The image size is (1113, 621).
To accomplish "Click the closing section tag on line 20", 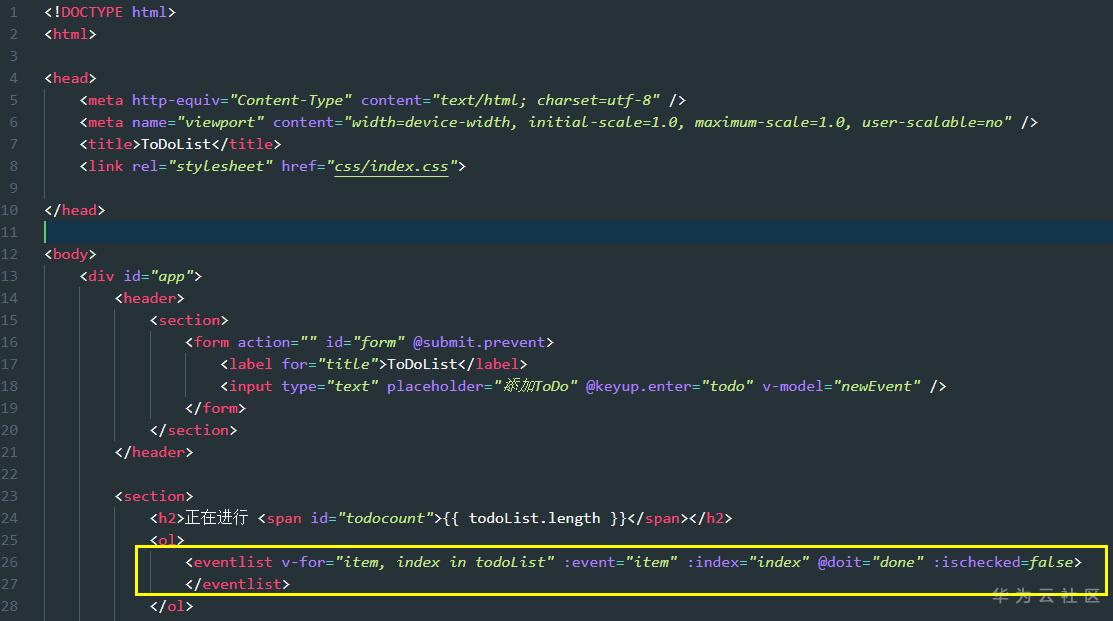I will (193, 430).
